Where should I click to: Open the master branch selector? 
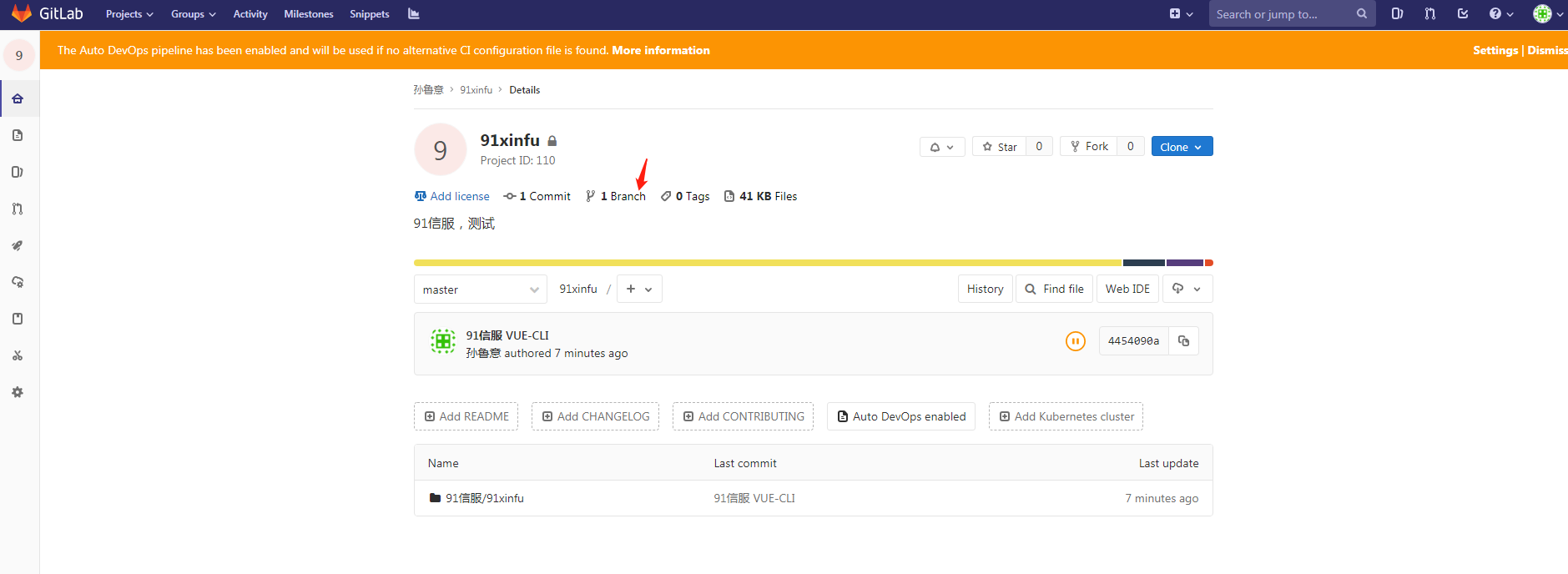click(x=481, y=290)
